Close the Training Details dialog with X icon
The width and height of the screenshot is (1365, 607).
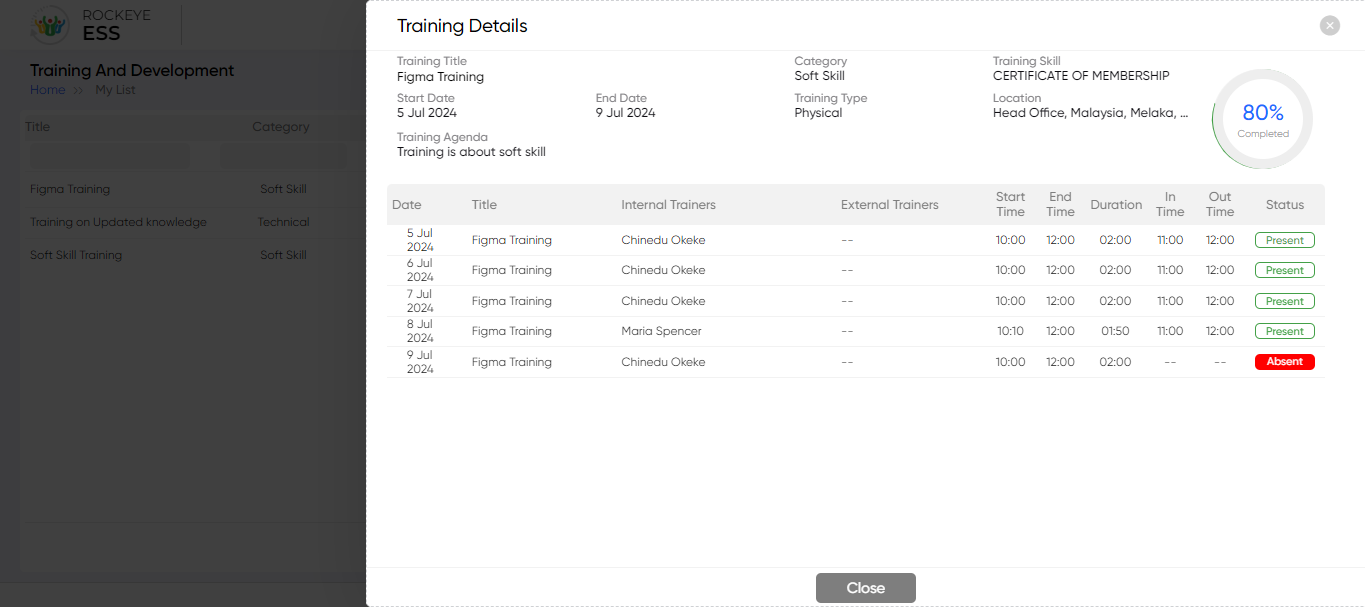(1329, 26)
